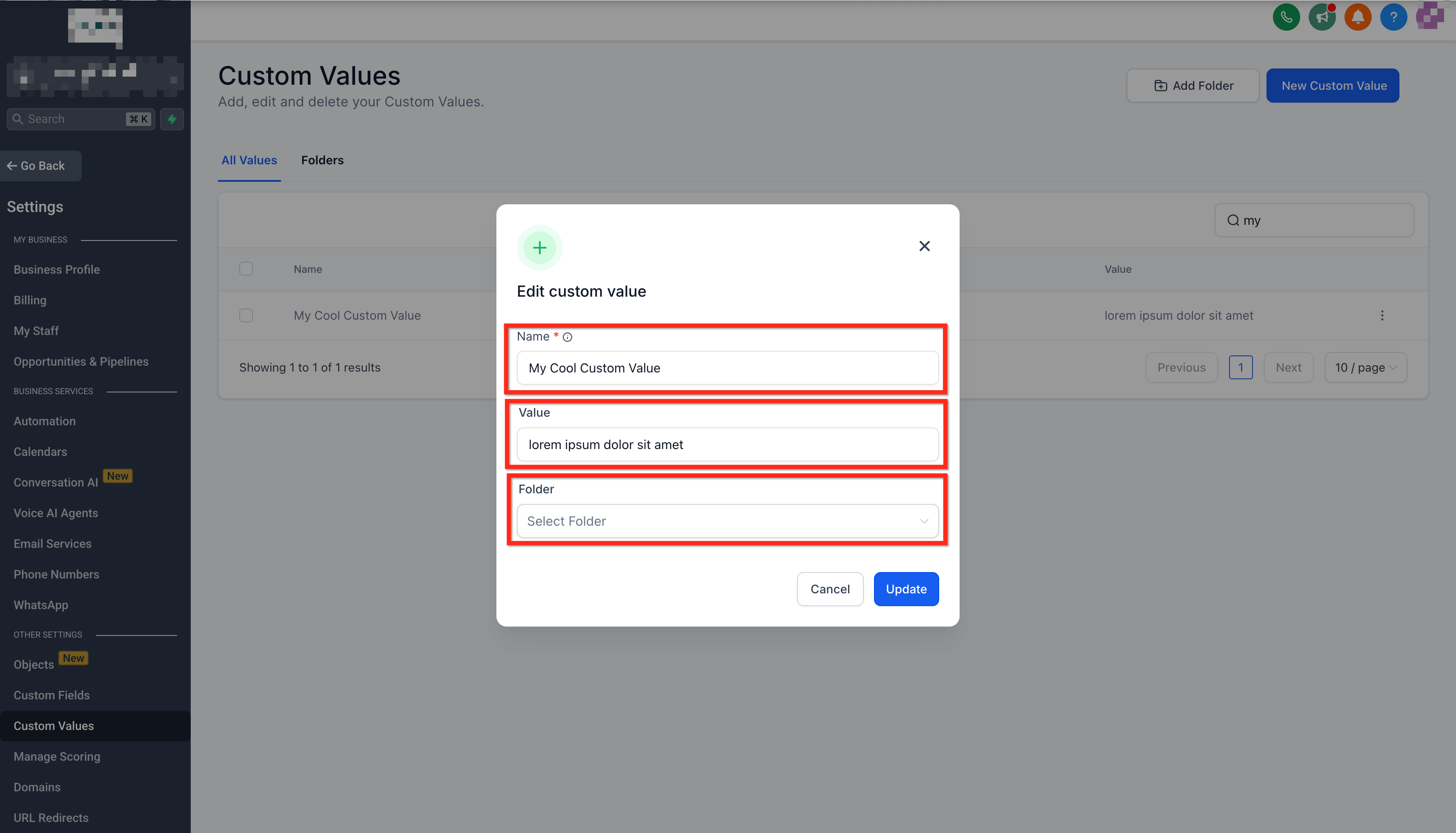Click the green phone dialer icon

click(1286, 17)
